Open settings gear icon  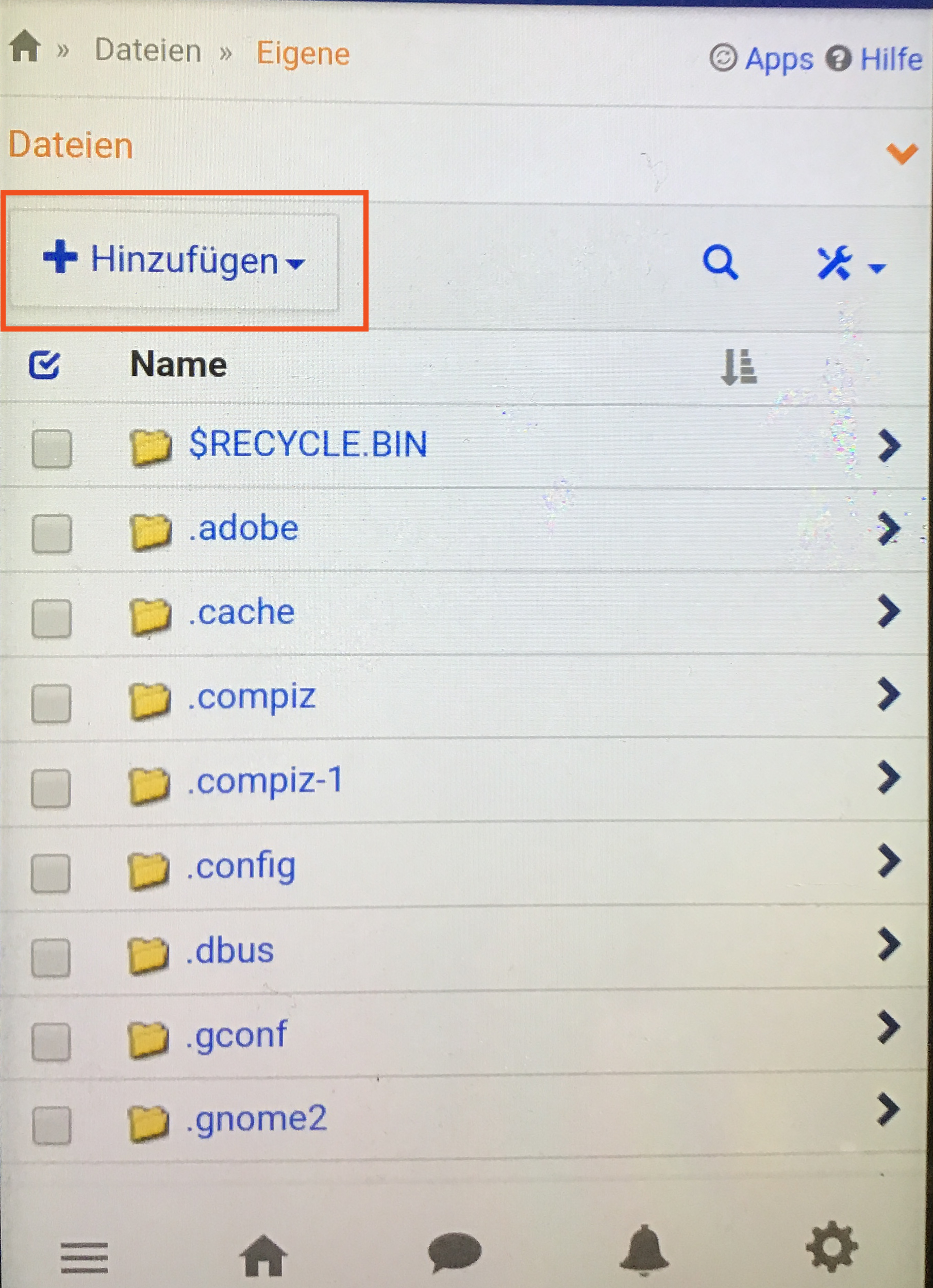point(831,1247)
